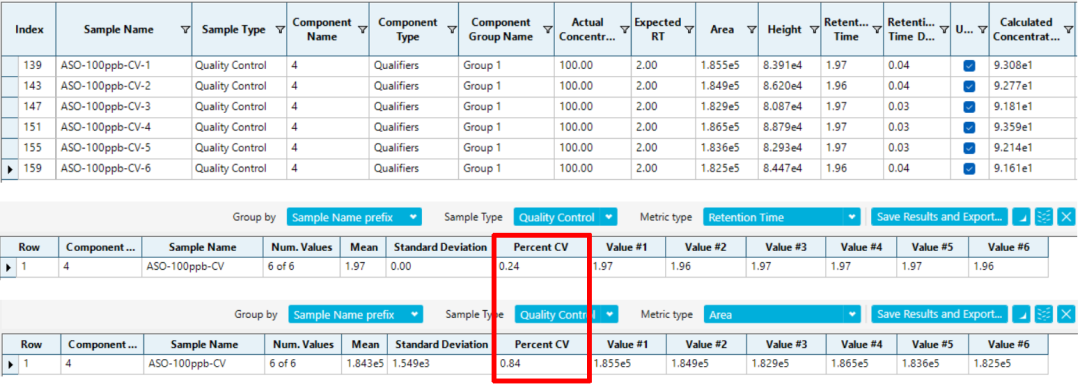Open Group by dropdown in Area statistics panel
The height and width of the screenshot is (389, 1080).
[x=355, y=314]
